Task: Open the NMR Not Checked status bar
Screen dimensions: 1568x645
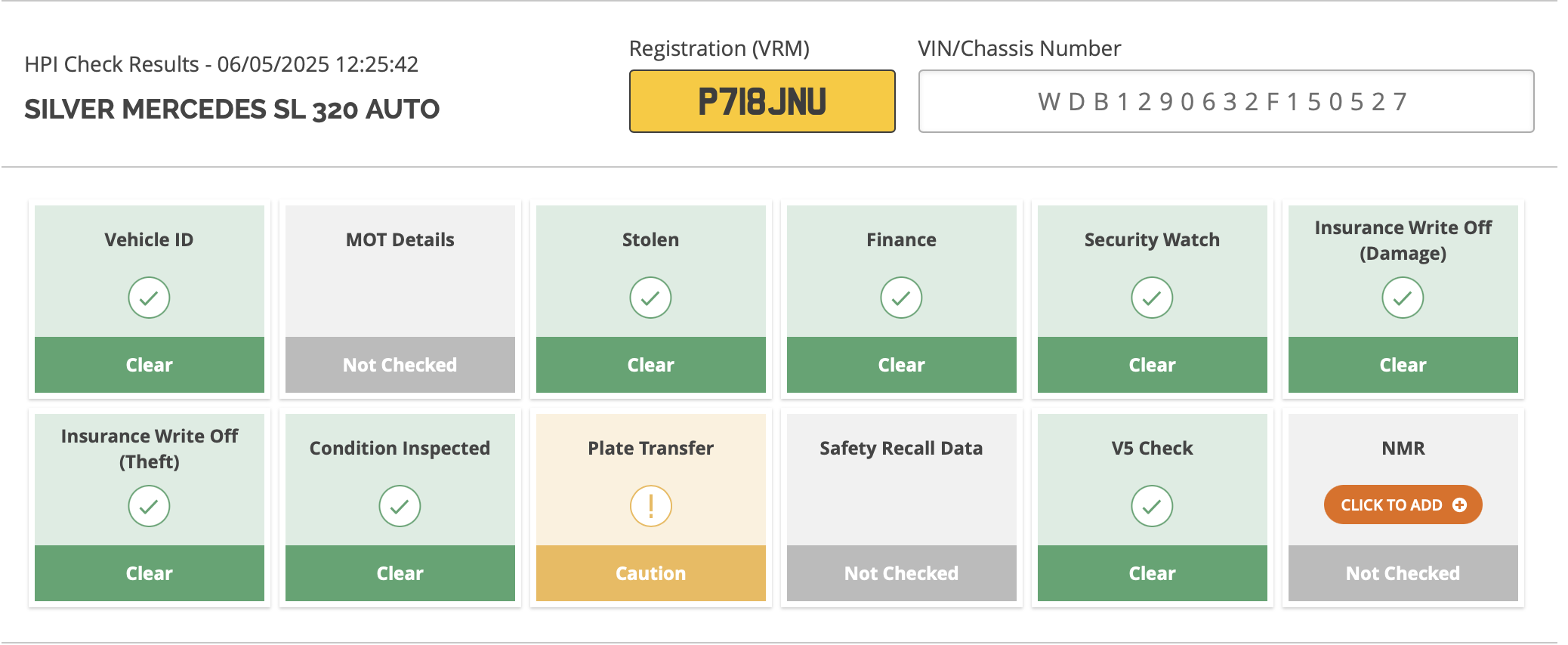Action: coord(1403,573)
